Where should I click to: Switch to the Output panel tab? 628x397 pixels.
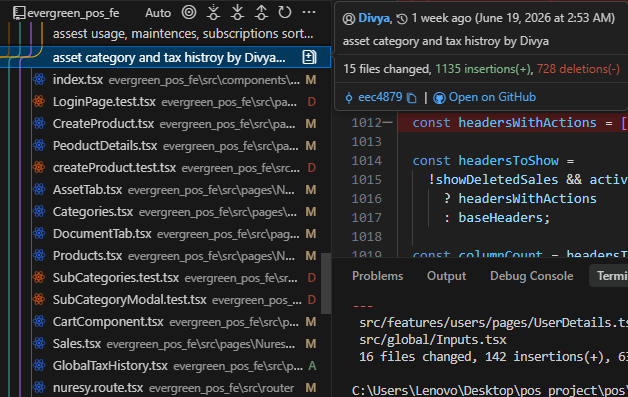coord(447,276)
